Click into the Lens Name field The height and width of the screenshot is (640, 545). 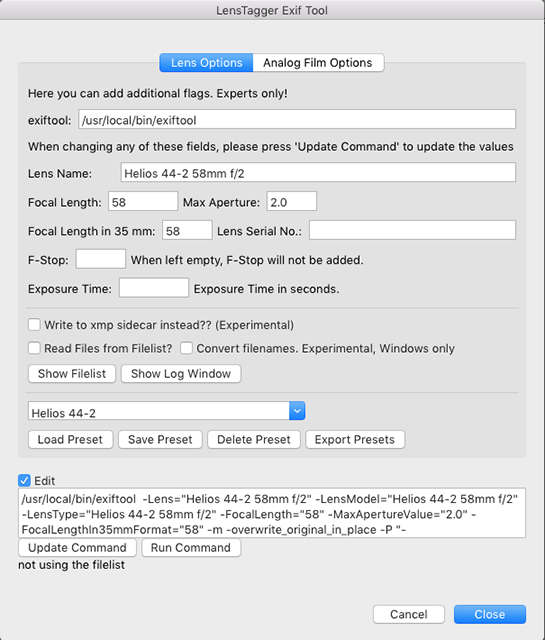318,173
